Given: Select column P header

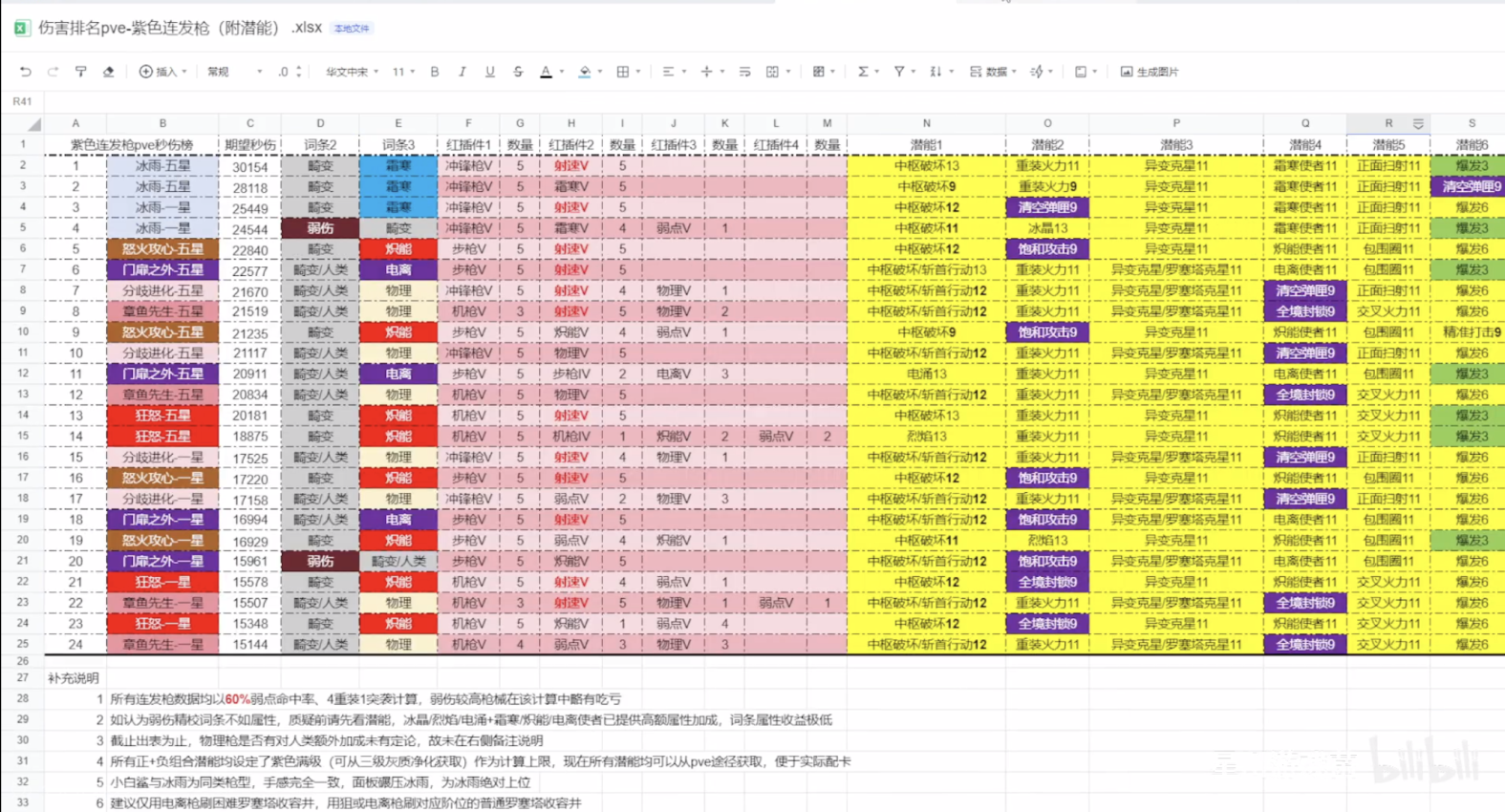Looking at the screenshot, I should tap(1176, 123).
